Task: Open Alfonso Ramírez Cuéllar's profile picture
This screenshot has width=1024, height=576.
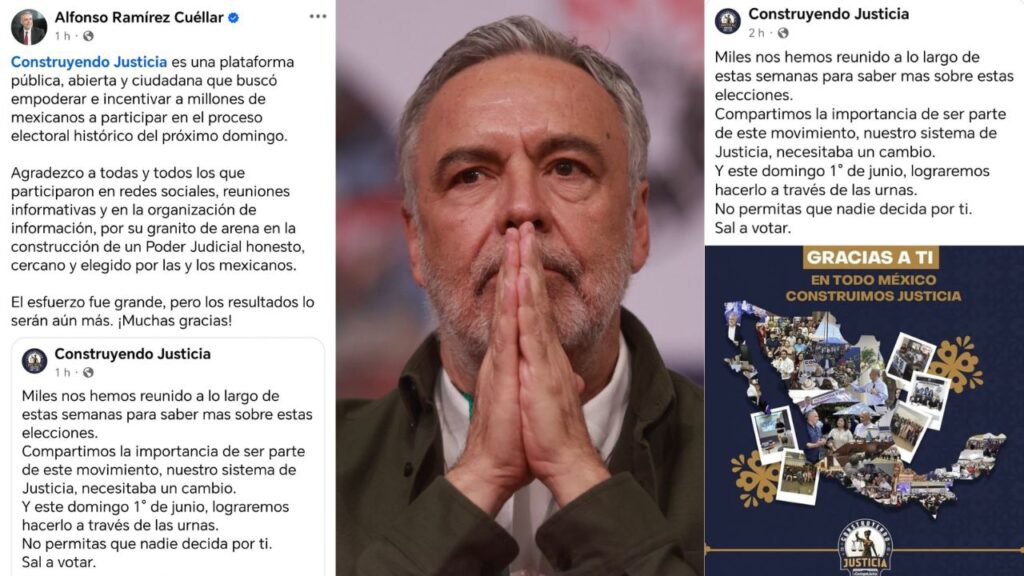Action: 29,27
